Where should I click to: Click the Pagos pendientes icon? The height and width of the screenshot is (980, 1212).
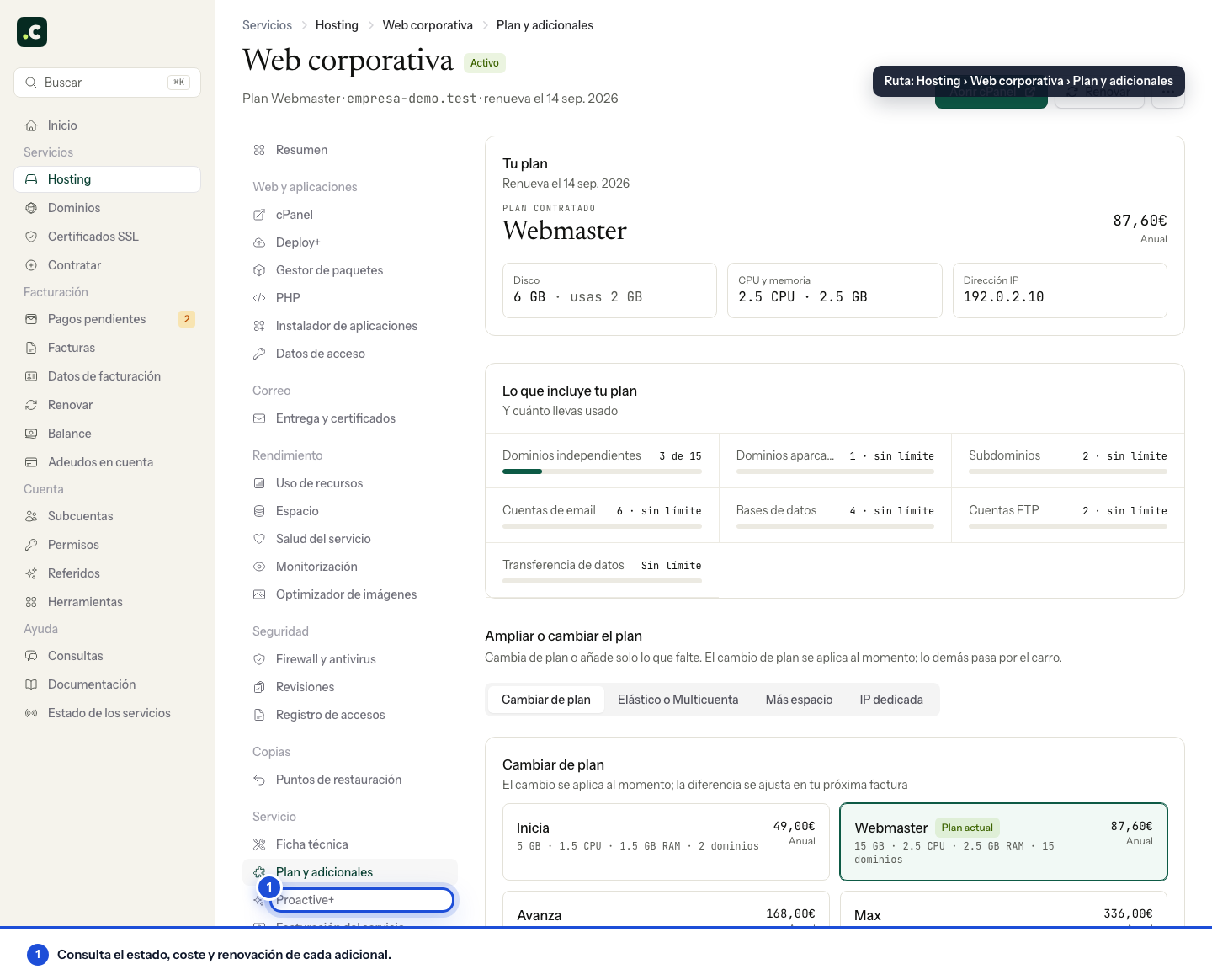tap(31, 319)
